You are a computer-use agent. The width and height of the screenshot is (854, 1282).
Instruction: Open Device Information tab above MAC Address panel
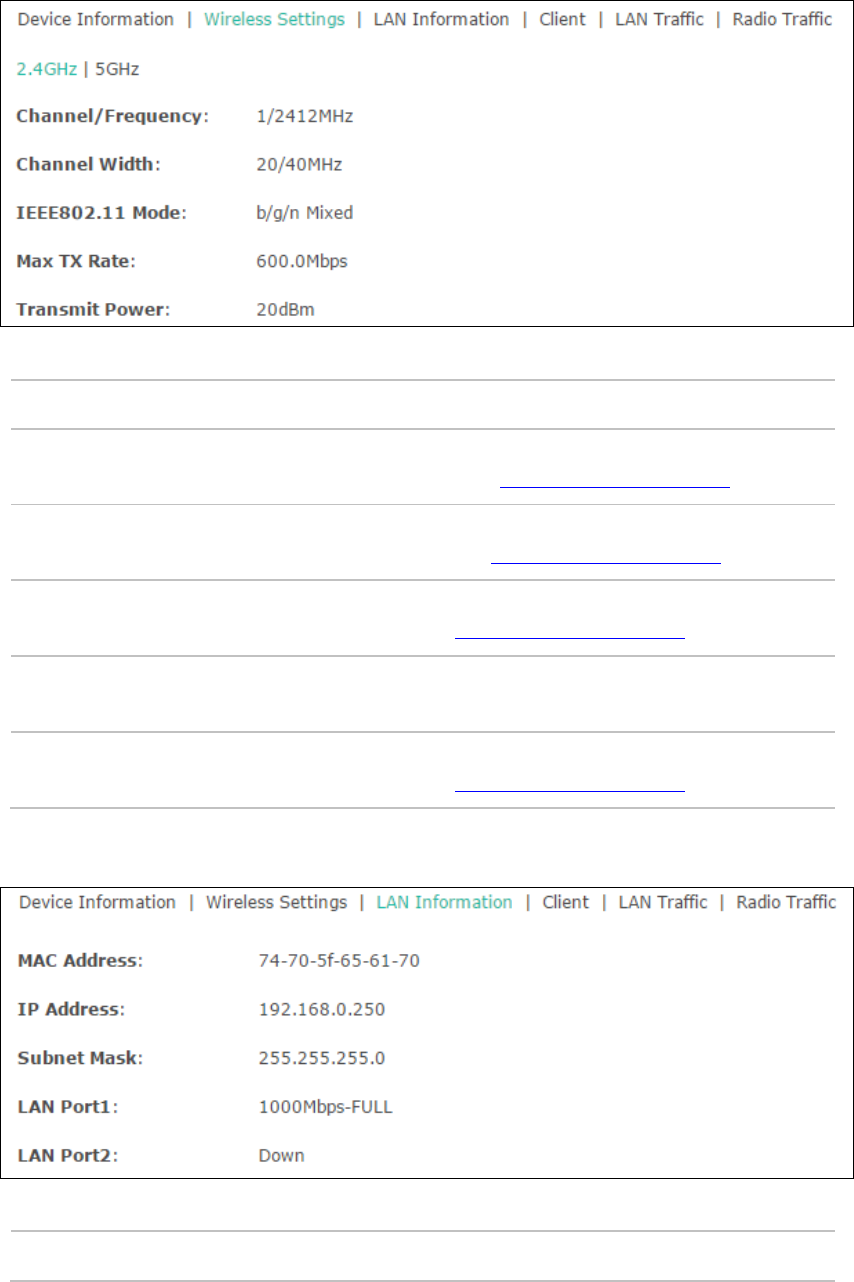(x=98, y=902)
